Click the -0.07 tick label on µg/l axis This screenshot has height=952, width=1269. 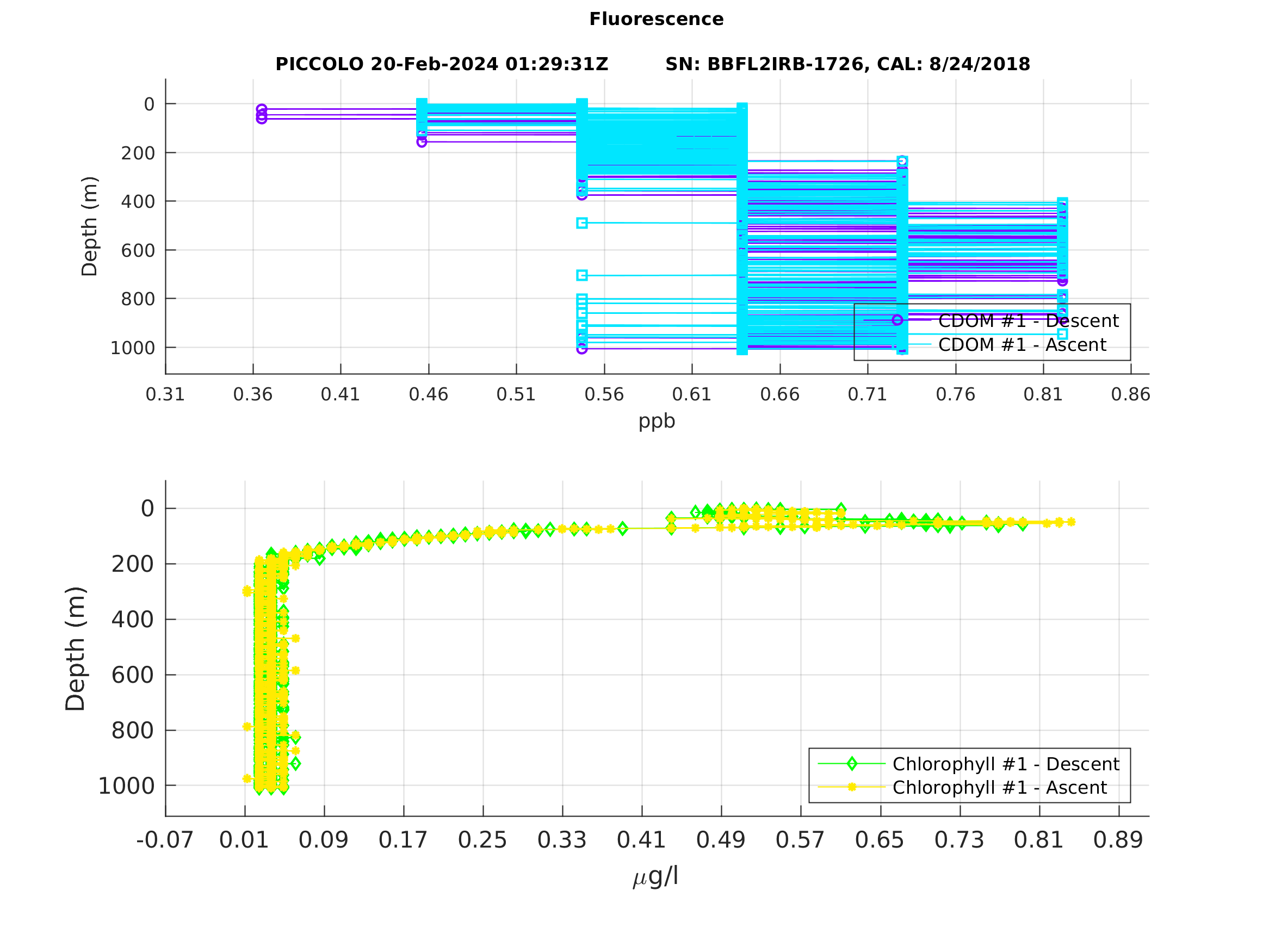pyautogui.click(x=165, y=839)
